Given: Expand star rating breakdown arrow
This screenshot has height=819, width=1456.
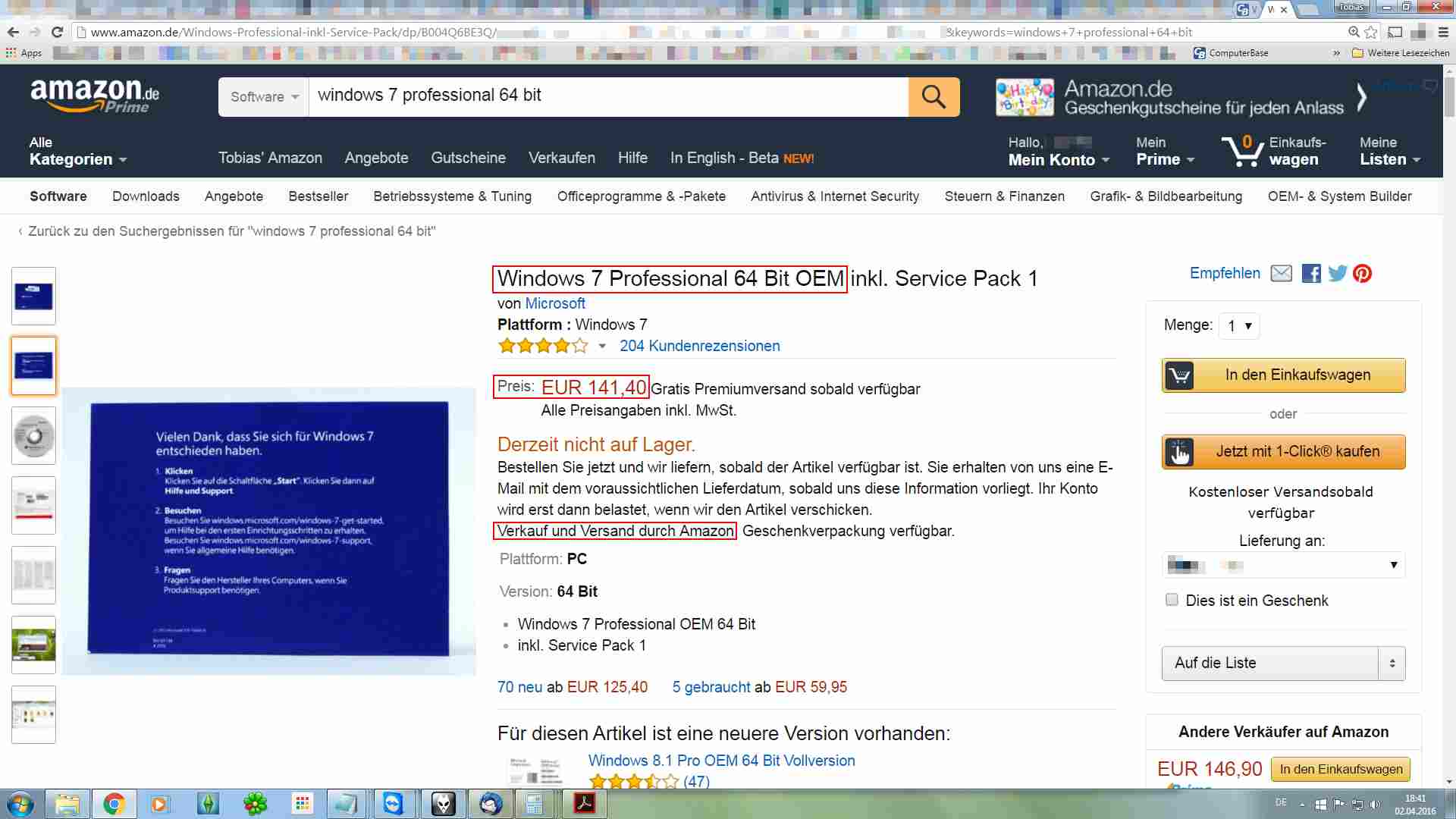Looking at the screenshot, I should 602,347.
